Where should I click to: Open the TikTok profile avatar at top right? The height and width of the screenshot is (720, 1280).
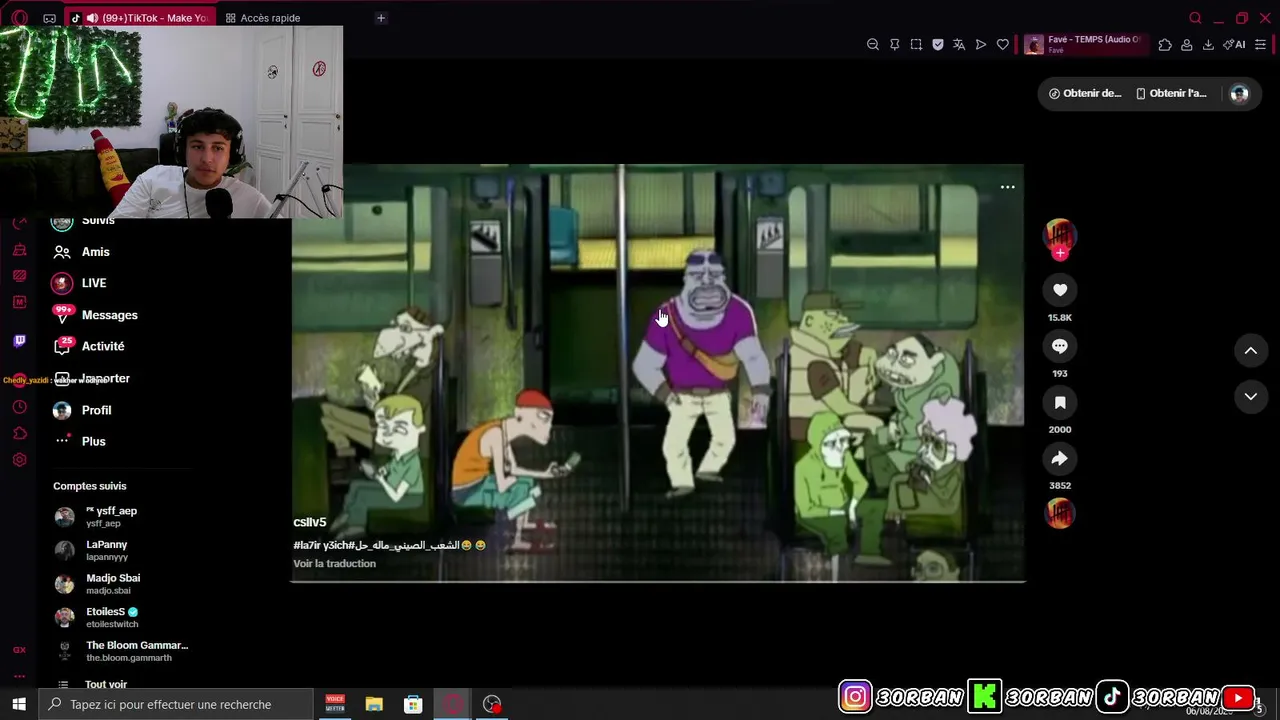(x=1239, y=94)
